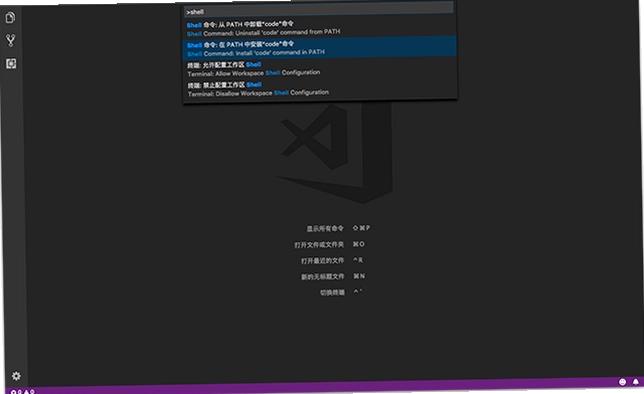Click the warnings triangle in status bar
This screenshot has height=394, width=644.
29,392
